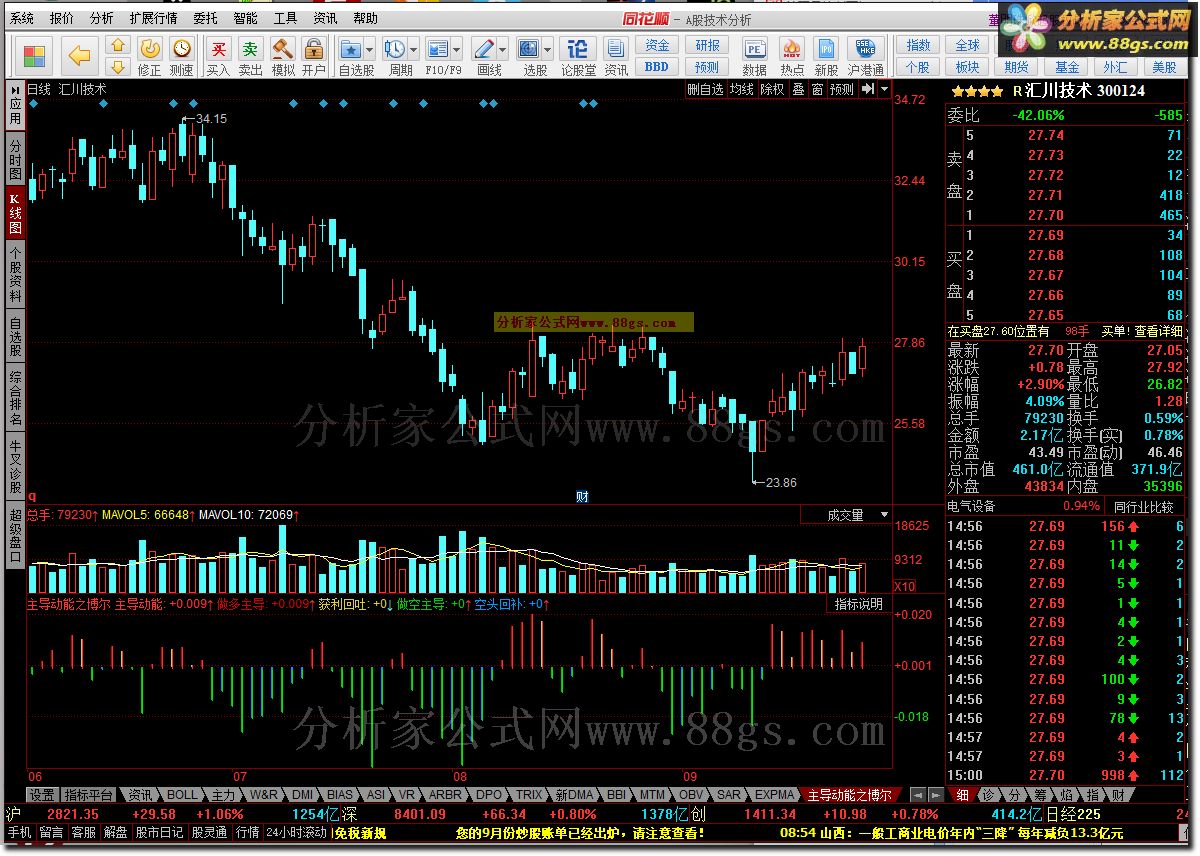Click the down arrow page icon
The height and width of the screenshot is (856, 1200).
tap(118, 66)
